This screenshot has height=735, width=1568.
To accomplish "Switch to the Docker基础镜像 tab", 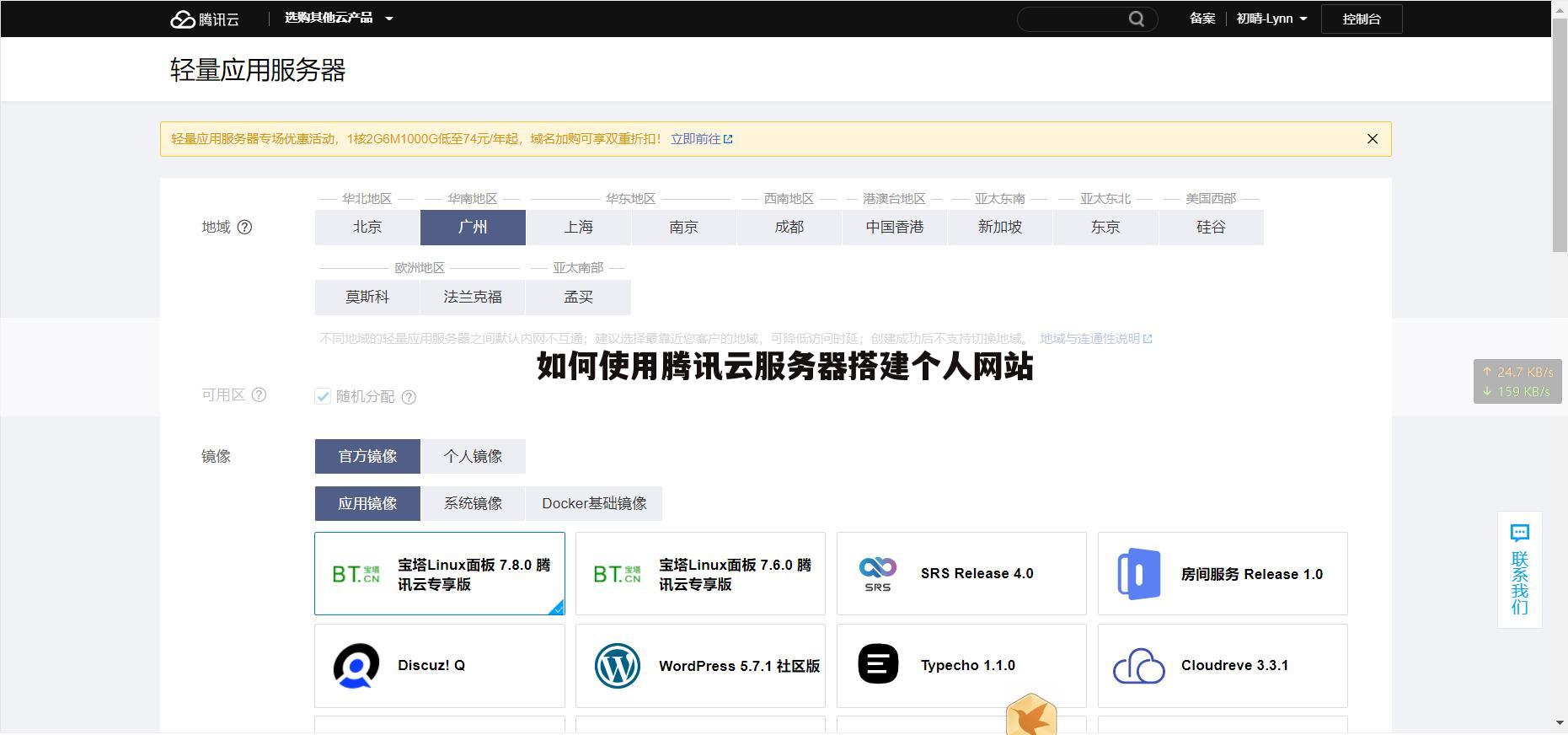I will pyautogui.click(x=594, y=503).
